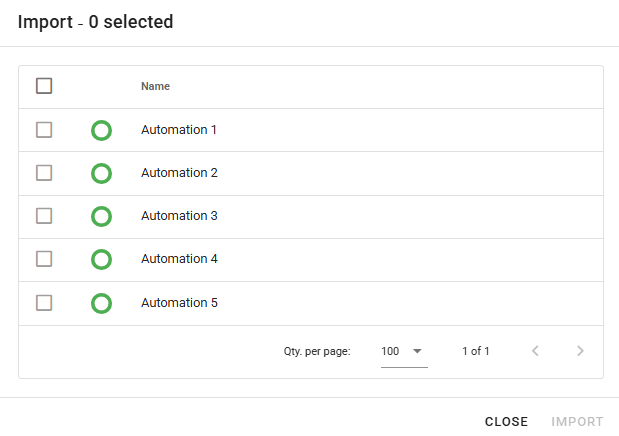The image size is (619, 436).
Task: Tick the Automation 5 checkbox
Action: 44,302
